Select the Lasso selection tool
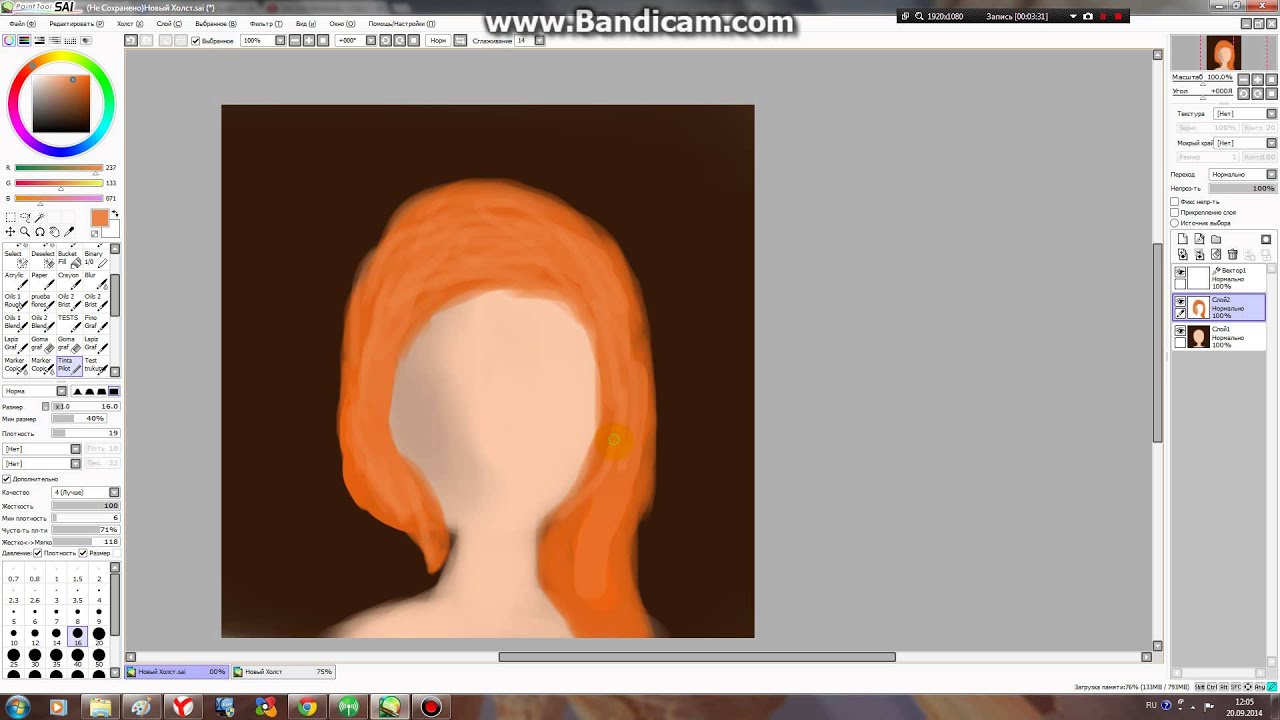 tap(25, 217)
